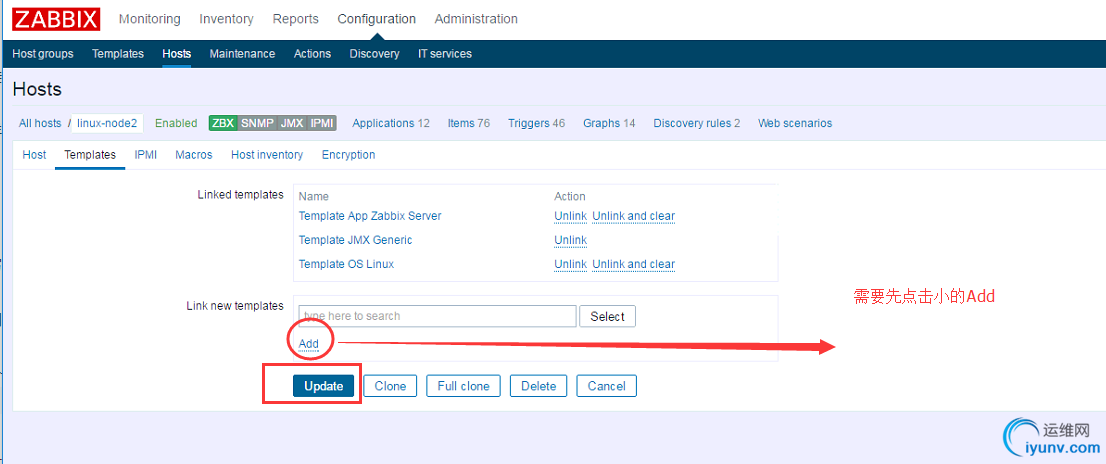Click the JMX availability badge
1106x464 pixels.
point(292,123)
